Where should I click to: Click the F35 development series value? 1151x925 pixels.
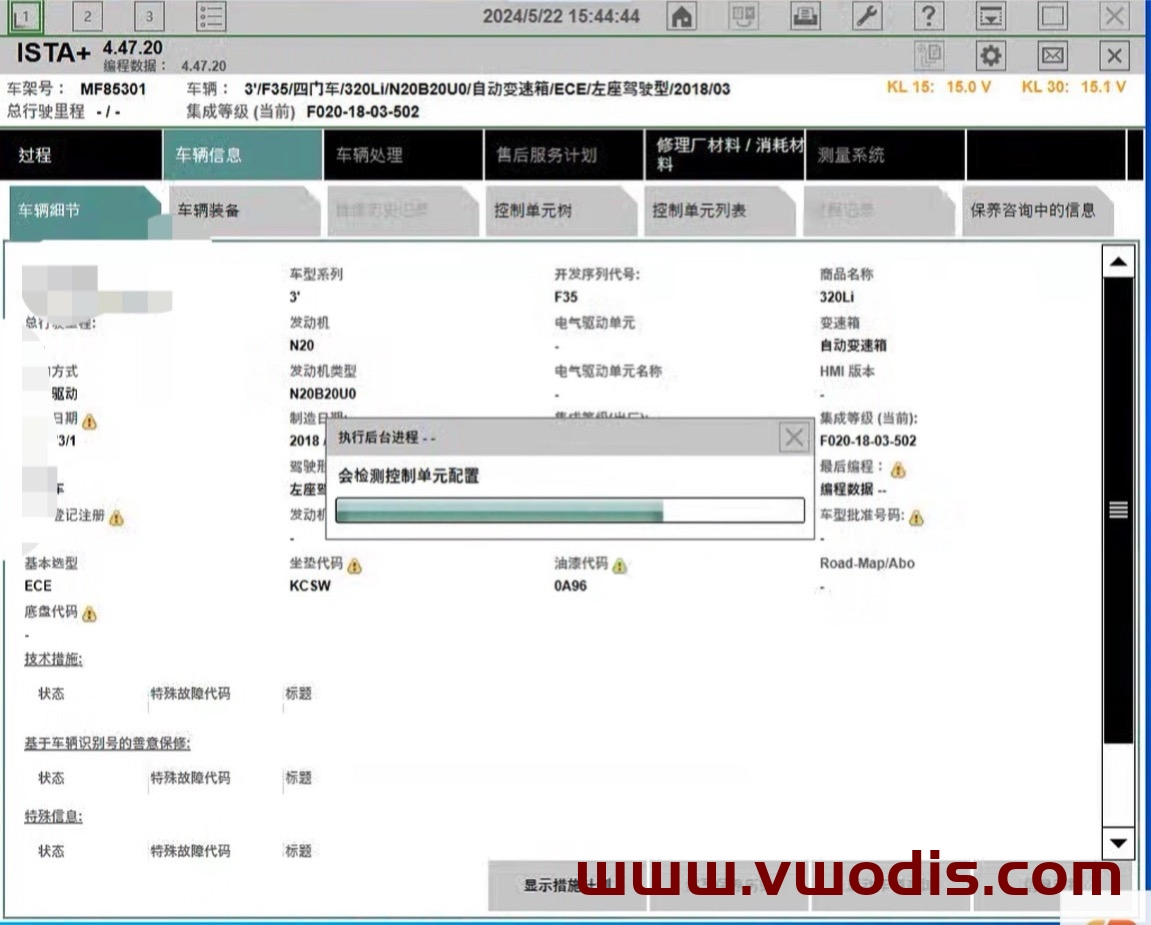[x=566, y=297]
